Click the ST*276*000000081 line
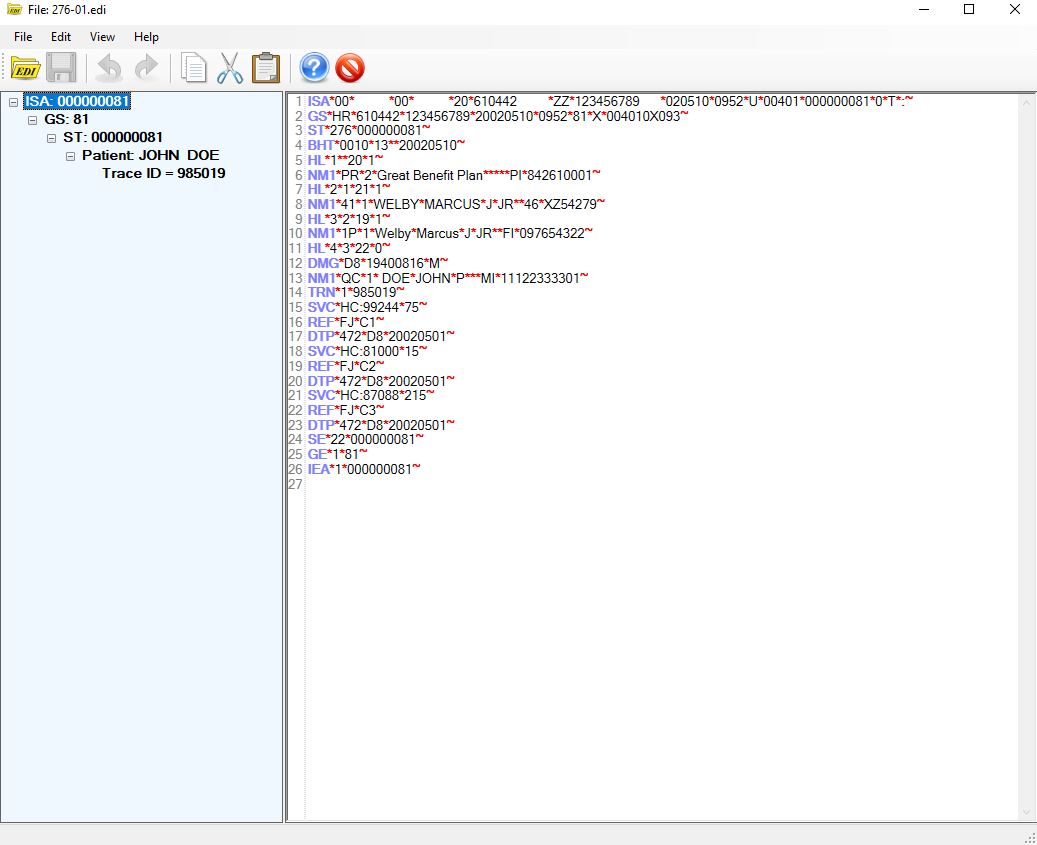Image resolution: width=1037 pixels, height=845 pixels. click(x=369, y=130)
